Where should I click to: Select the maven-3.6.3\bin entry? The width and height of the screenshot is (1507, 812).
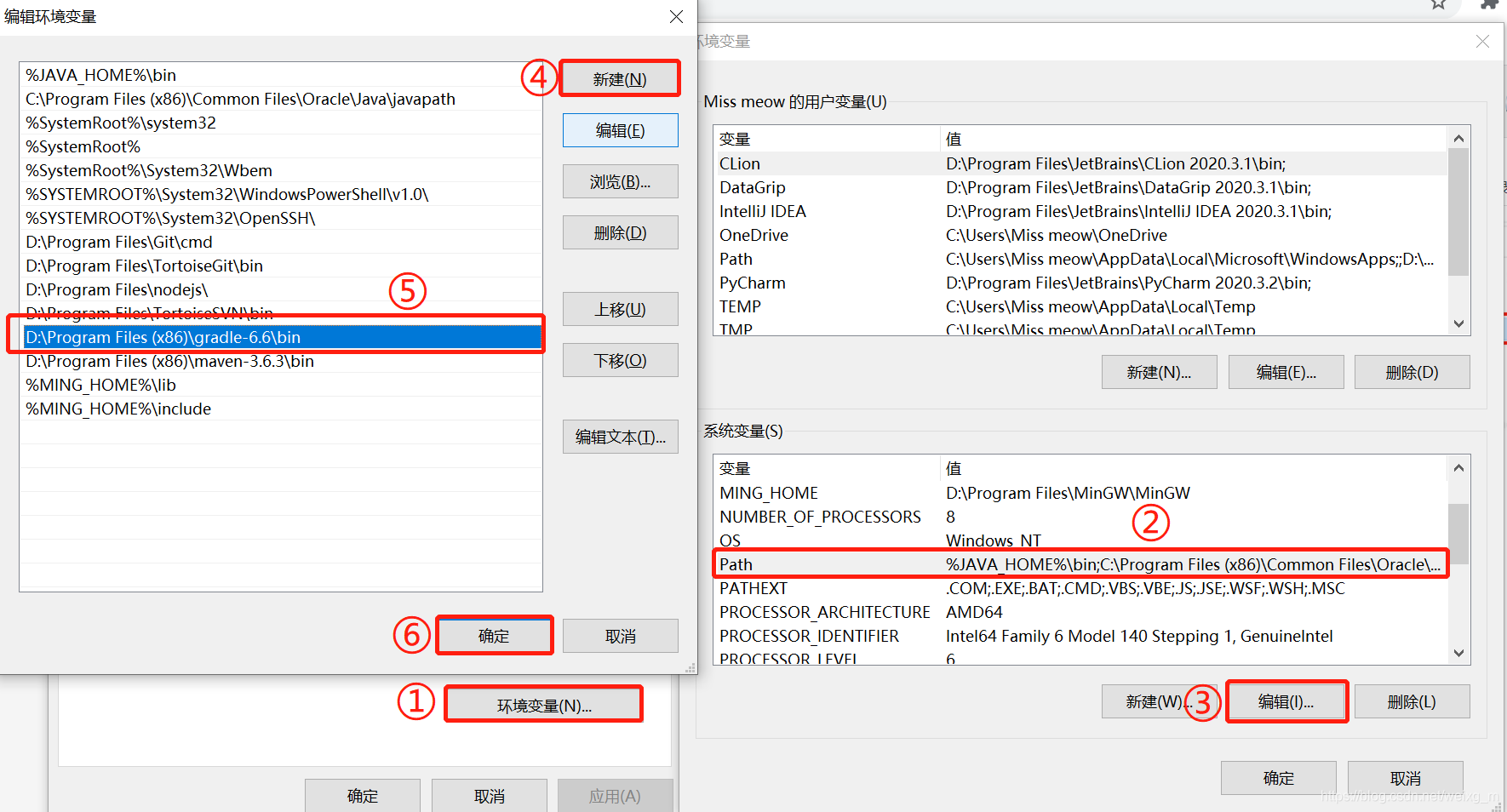pos(281,361)
